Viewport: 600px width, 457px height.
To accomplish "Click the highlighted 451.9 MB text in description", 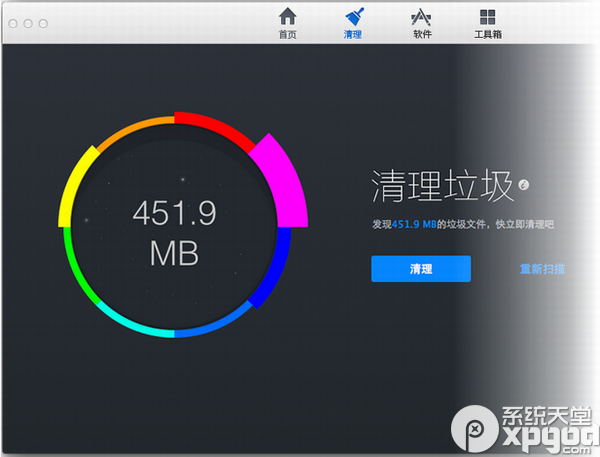I will pyautogui.click(x=415, y=225).
